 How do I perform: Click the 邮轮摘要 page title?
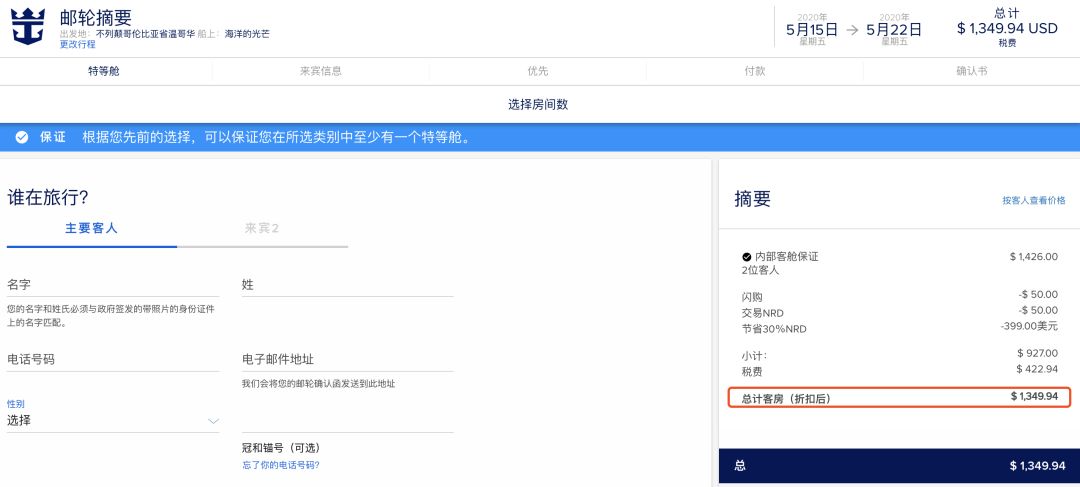pyautogui.click(x=96, y=17)
